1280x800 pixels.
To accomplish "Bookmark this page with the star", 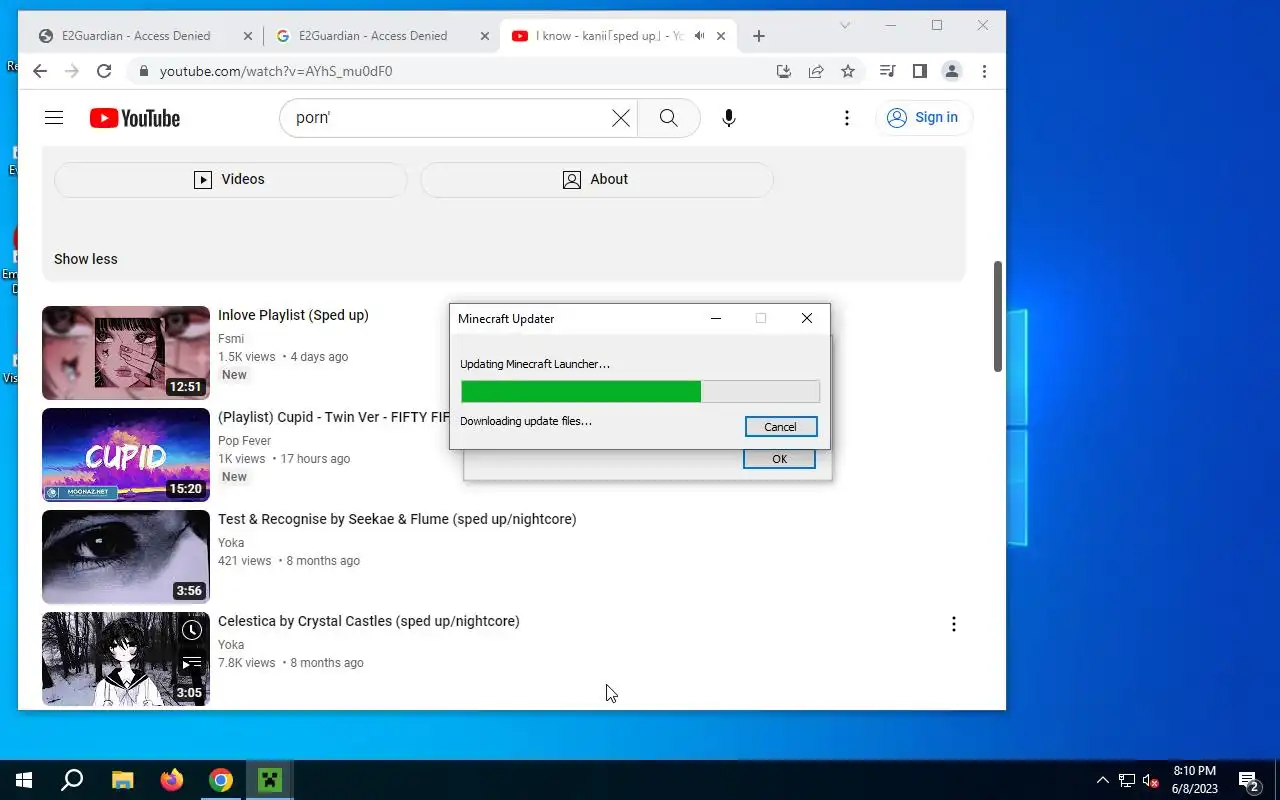I will coord(848,71).
